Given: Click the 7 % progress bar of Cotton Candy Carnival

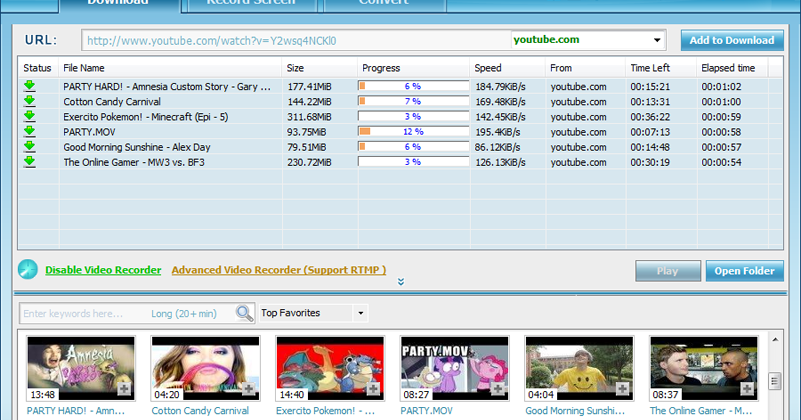Looking at the screenshot, I should pos(413,101).
